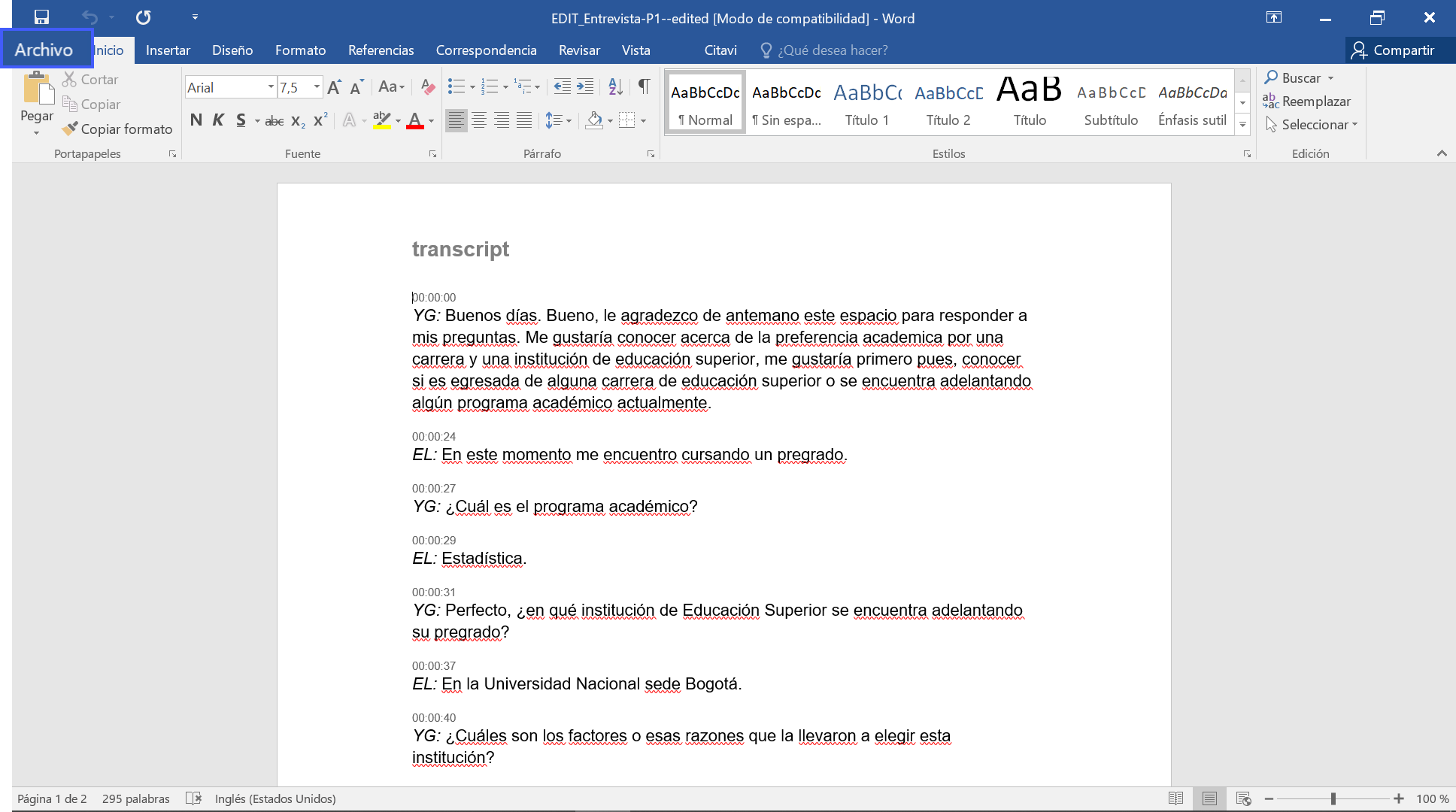The image size is (1456, 812).
Task: Click the 295 palabras word count
Action: (x=136, y=798)
